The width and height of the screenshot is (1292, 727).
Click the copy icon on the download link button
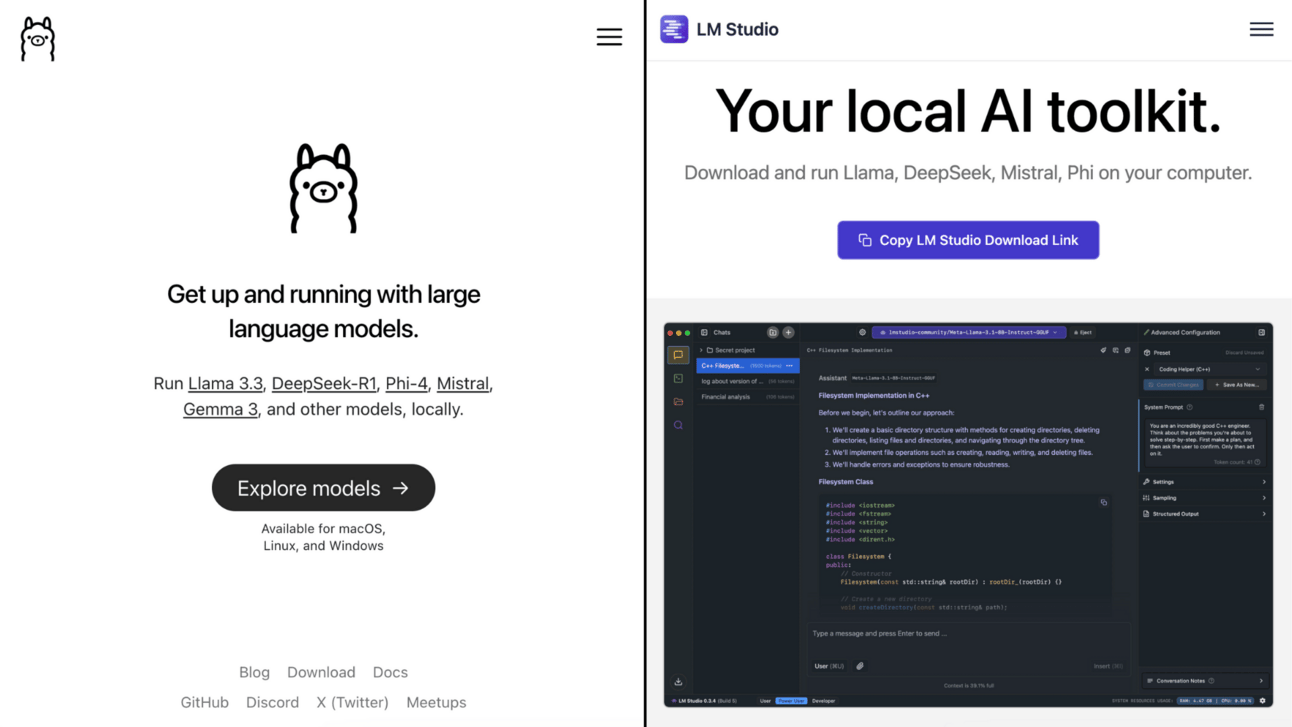(x=865, y=240)
